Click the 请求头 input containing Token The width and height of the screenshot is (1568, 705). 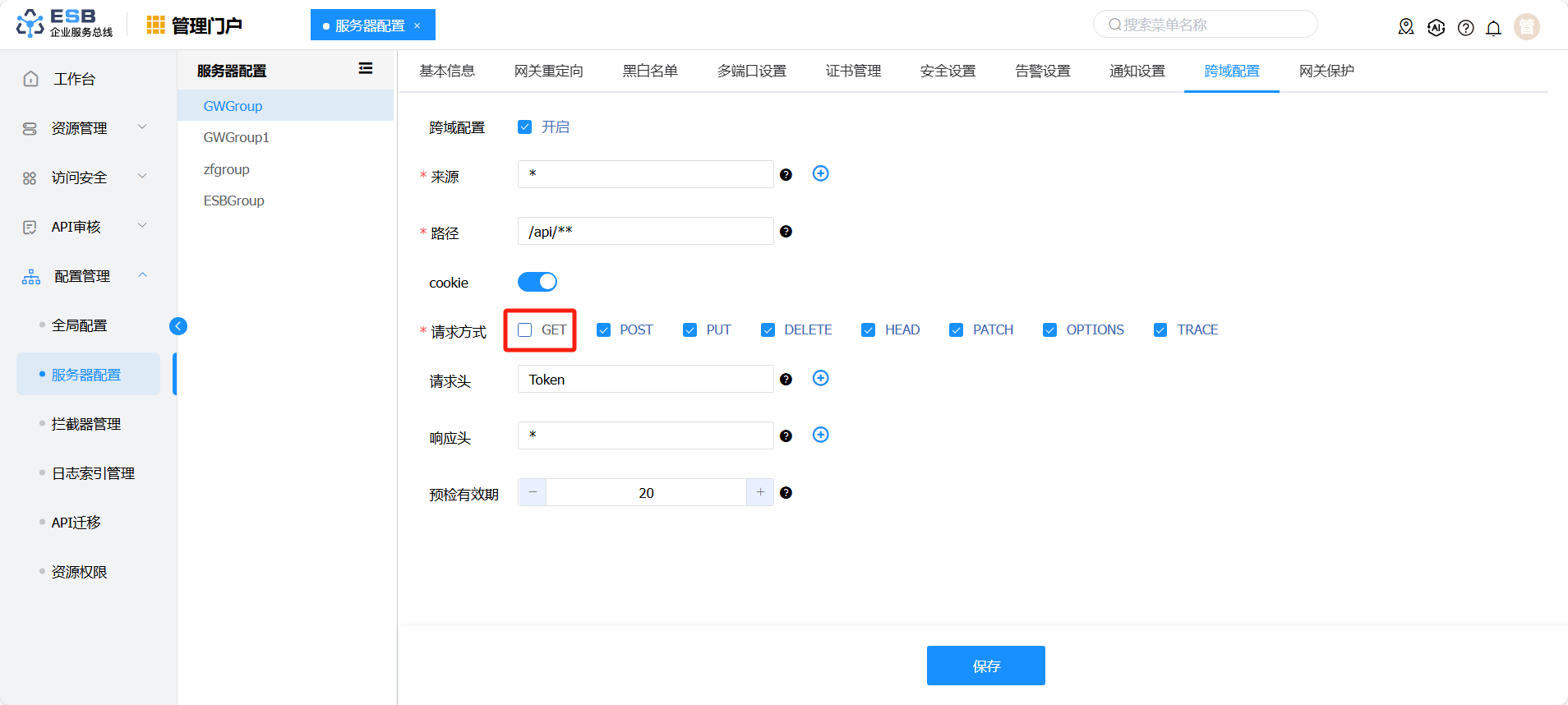pos(646,379)
